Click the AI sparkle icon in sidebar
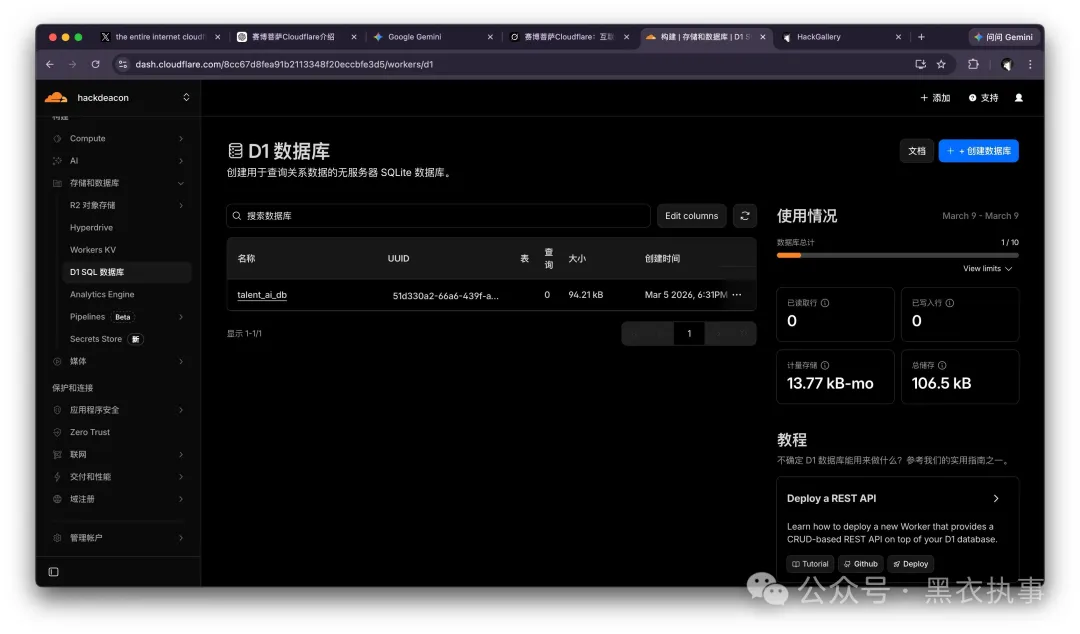The width and height of the screenshot is (1080, 634). (57, 161)
